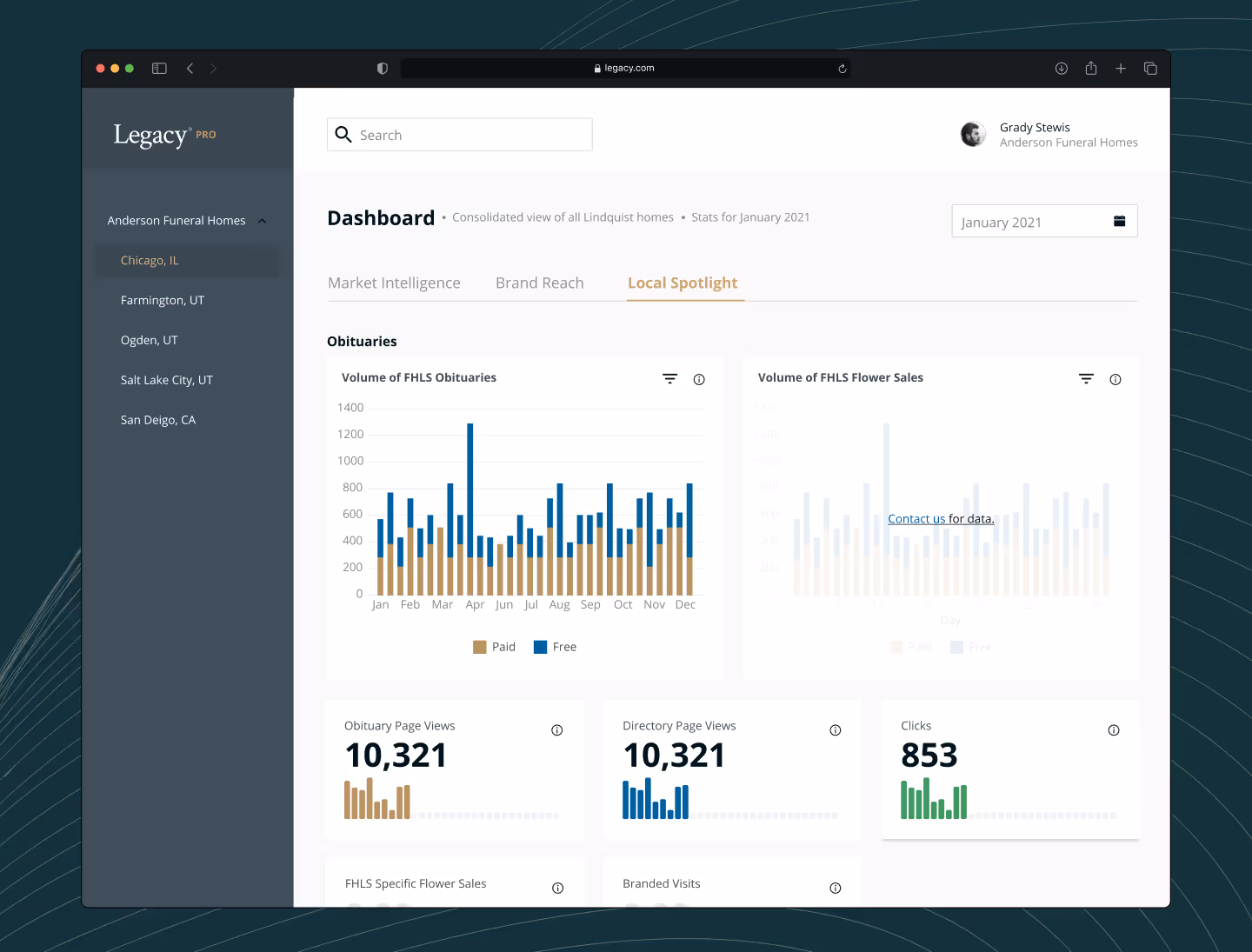Click the Grady Stewis profile avatar
This screenshot has height=952, width=1252.
pos(973,134)
